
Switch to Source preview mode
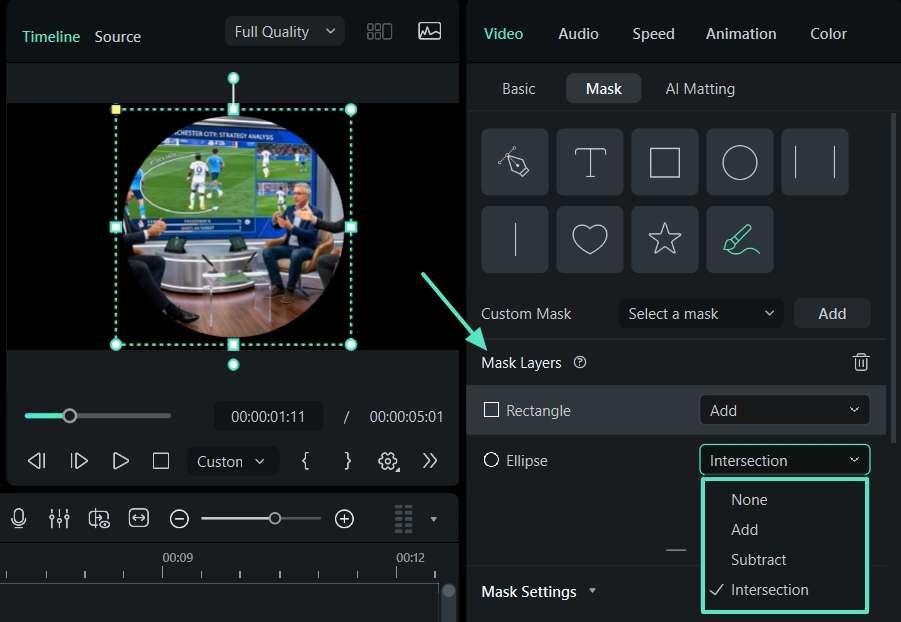(117, 36)
